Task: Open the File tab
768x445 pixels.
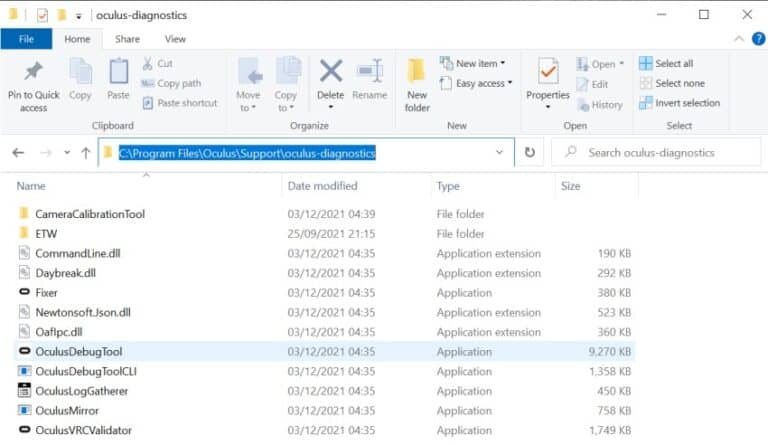Action: click(26, 39)
